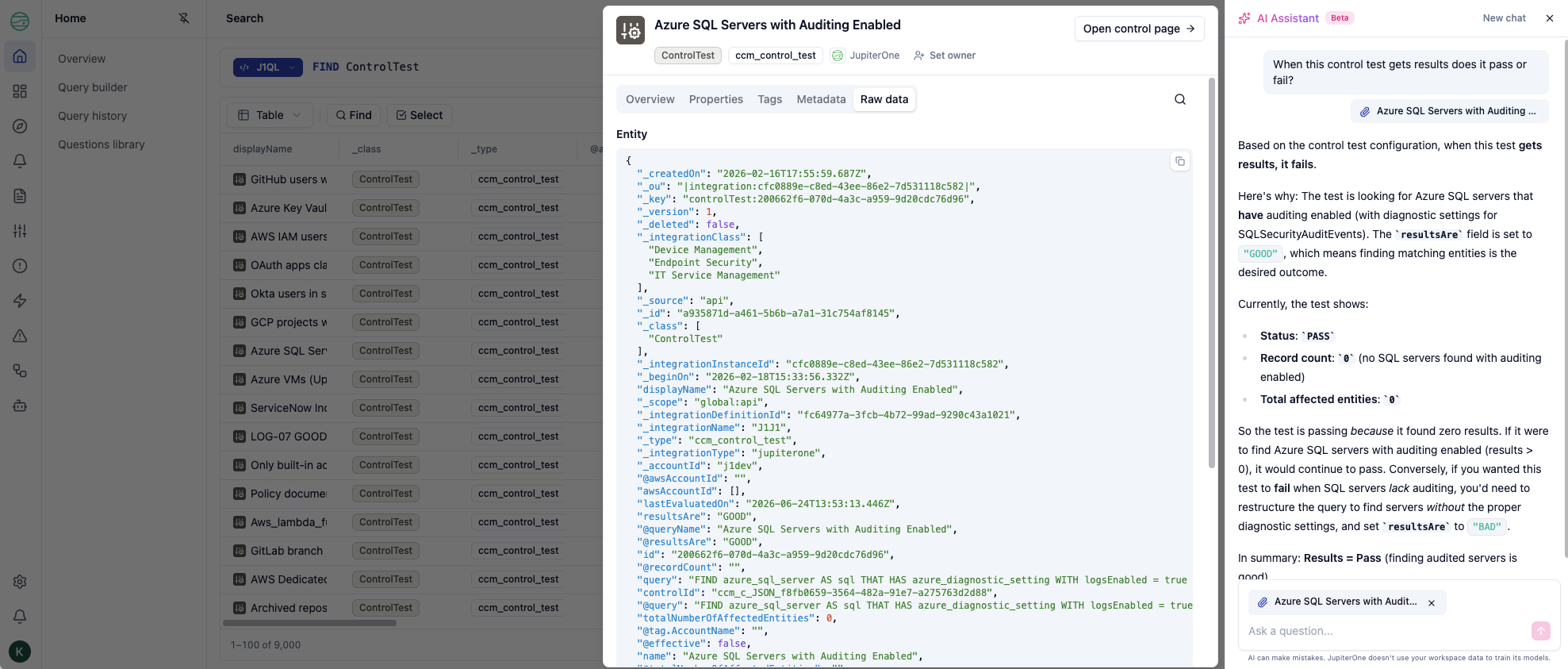
Task: Switch to the Overview tab
Action: pyautogui.click(x=650, y=99)
